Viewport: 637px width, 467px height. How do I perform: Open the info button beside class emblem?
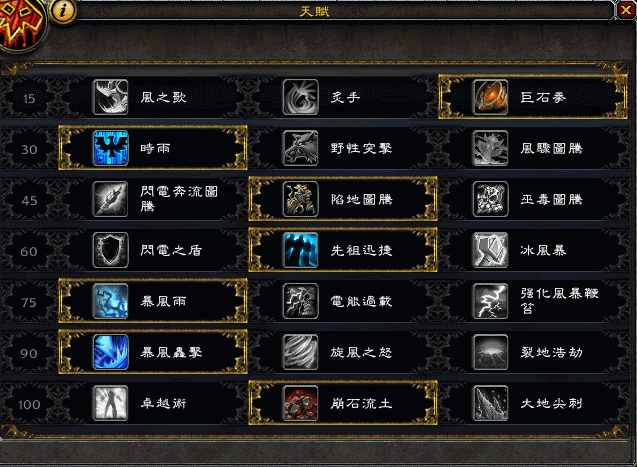[x=63, y=10]
